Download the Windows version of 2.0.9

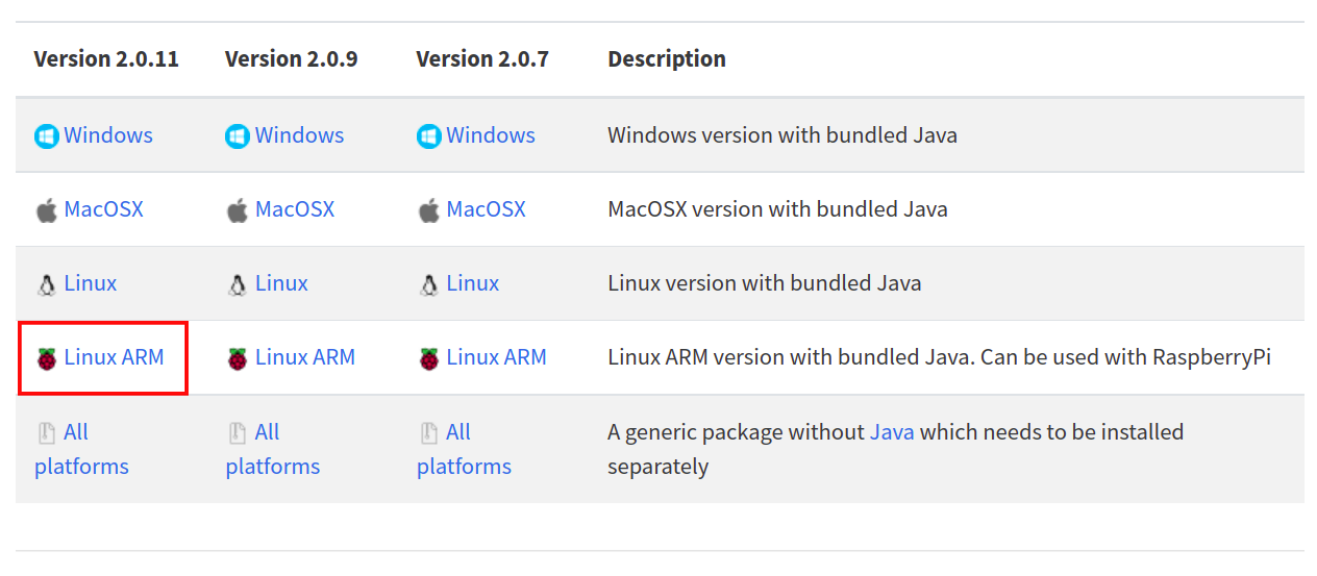299,135
